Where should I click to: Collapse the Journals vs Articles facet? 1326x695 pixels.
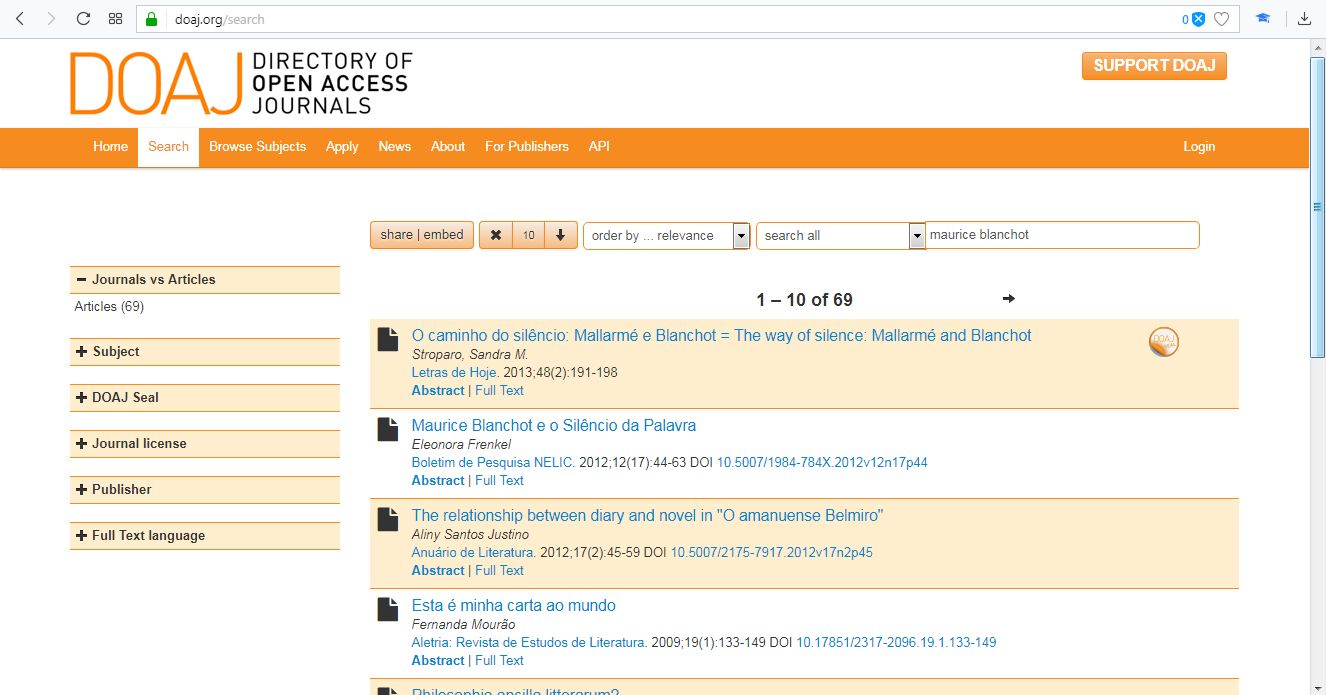(205, 280)
